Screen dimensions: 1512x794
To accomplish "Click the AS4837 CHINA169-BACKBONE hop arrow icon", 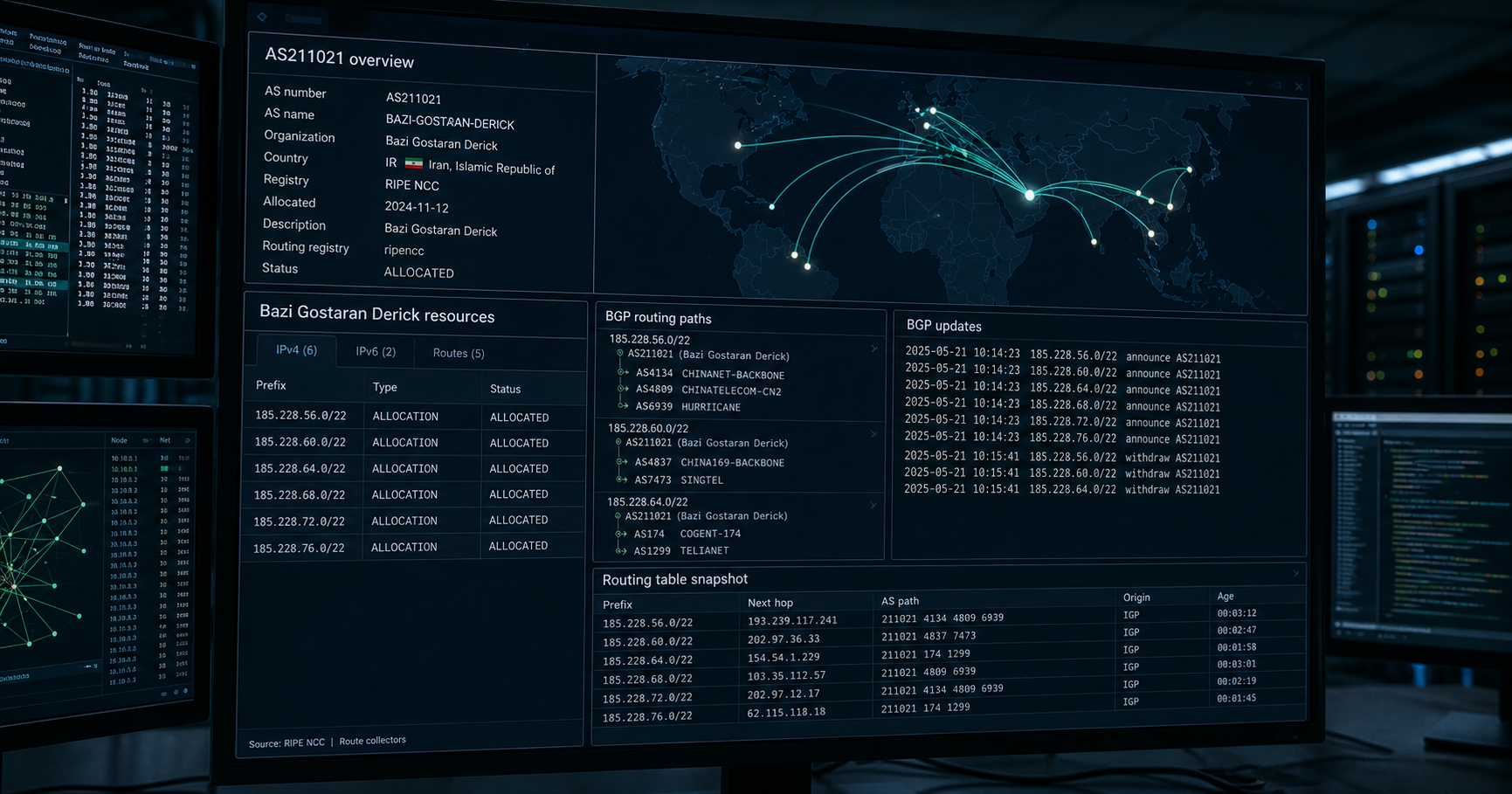I will click(622, 462).
